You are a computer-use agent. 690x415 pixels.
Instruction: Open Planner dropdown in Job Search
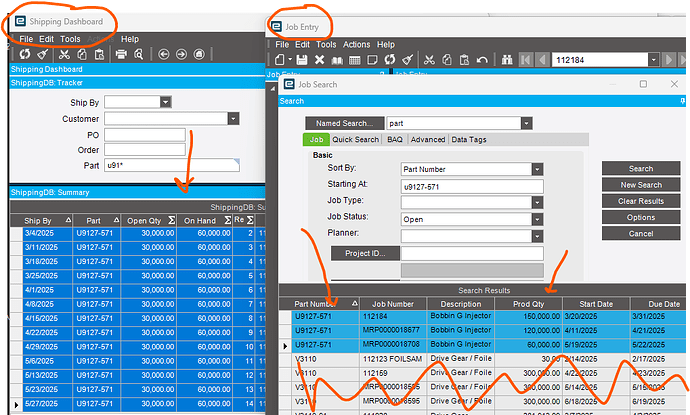point(537,236)
